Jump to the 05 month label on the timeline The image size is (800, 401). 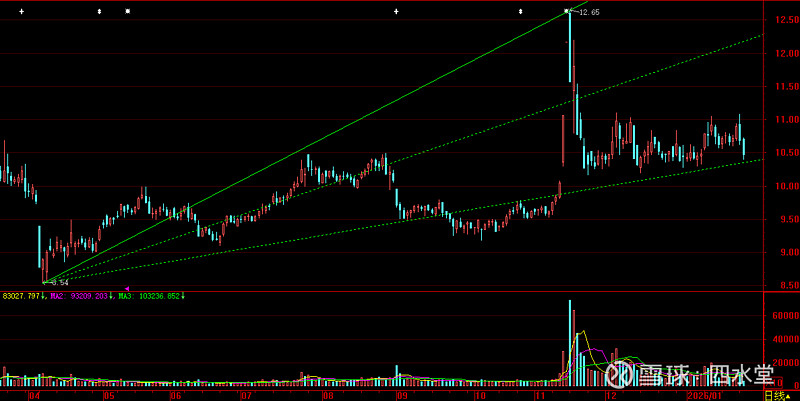tap(109, 396)
